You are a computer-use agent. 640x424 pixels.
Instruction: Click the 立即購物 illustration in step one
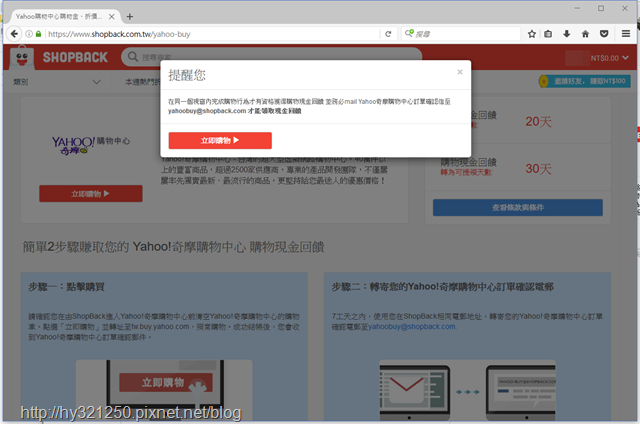click(x=164, y=389)
